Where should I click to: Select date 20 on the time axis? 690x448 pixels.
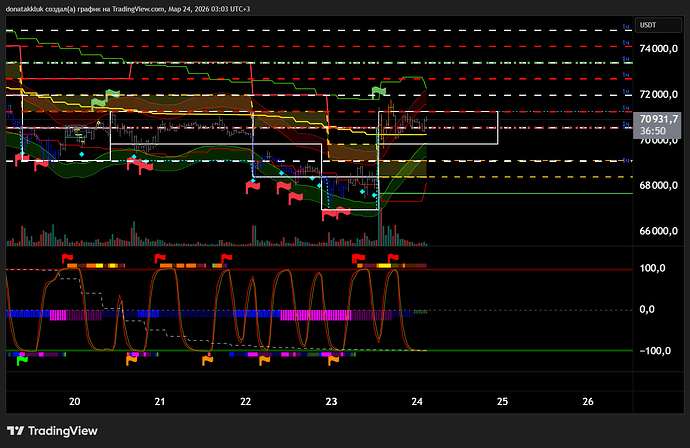pyautogui.click(x=75, y=401)
